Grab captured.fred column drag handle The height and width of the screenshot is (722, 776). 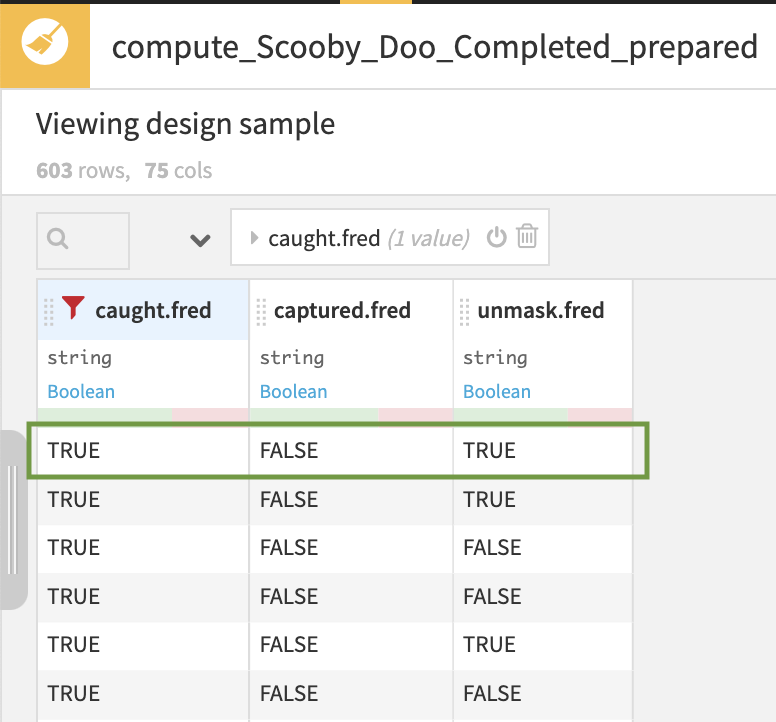coord(261,311)
